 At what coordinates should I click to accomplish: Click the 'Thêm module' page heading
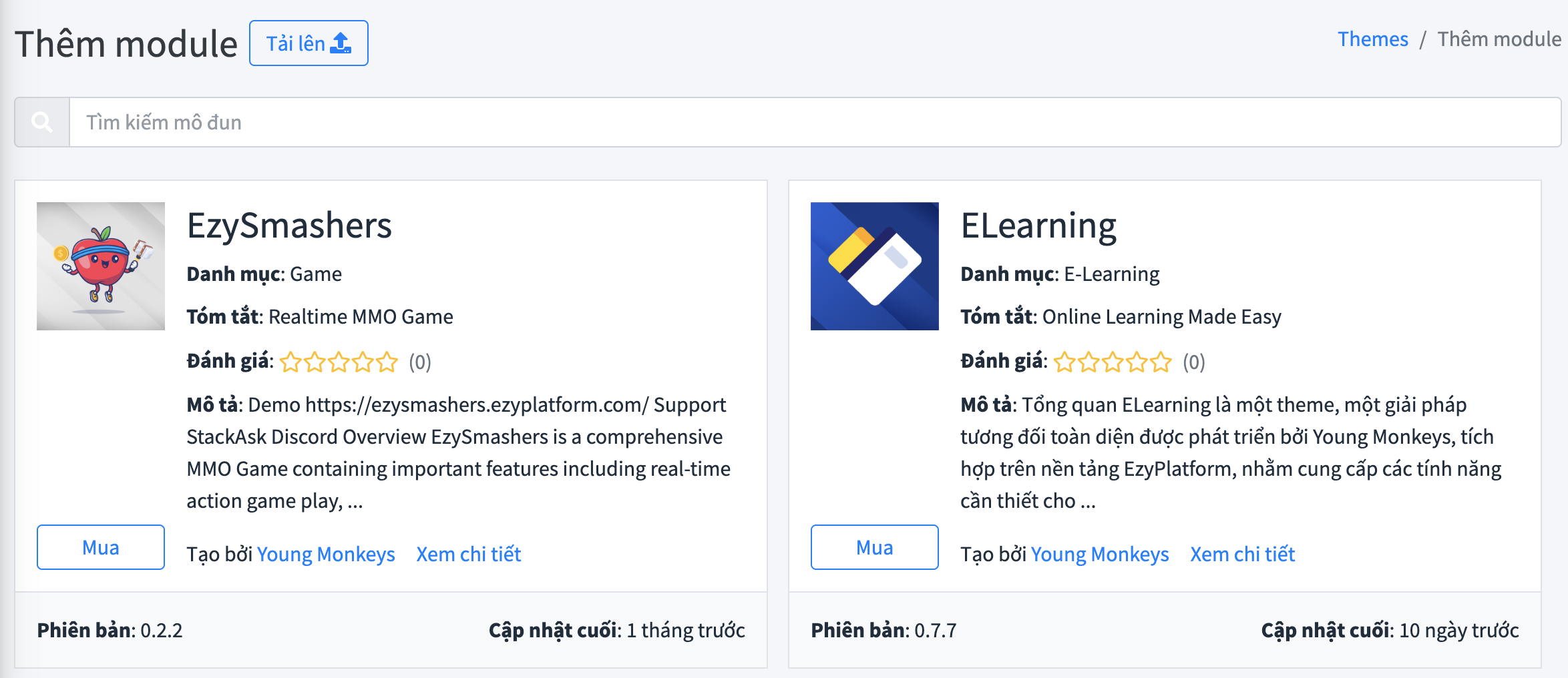pos(126,44)
